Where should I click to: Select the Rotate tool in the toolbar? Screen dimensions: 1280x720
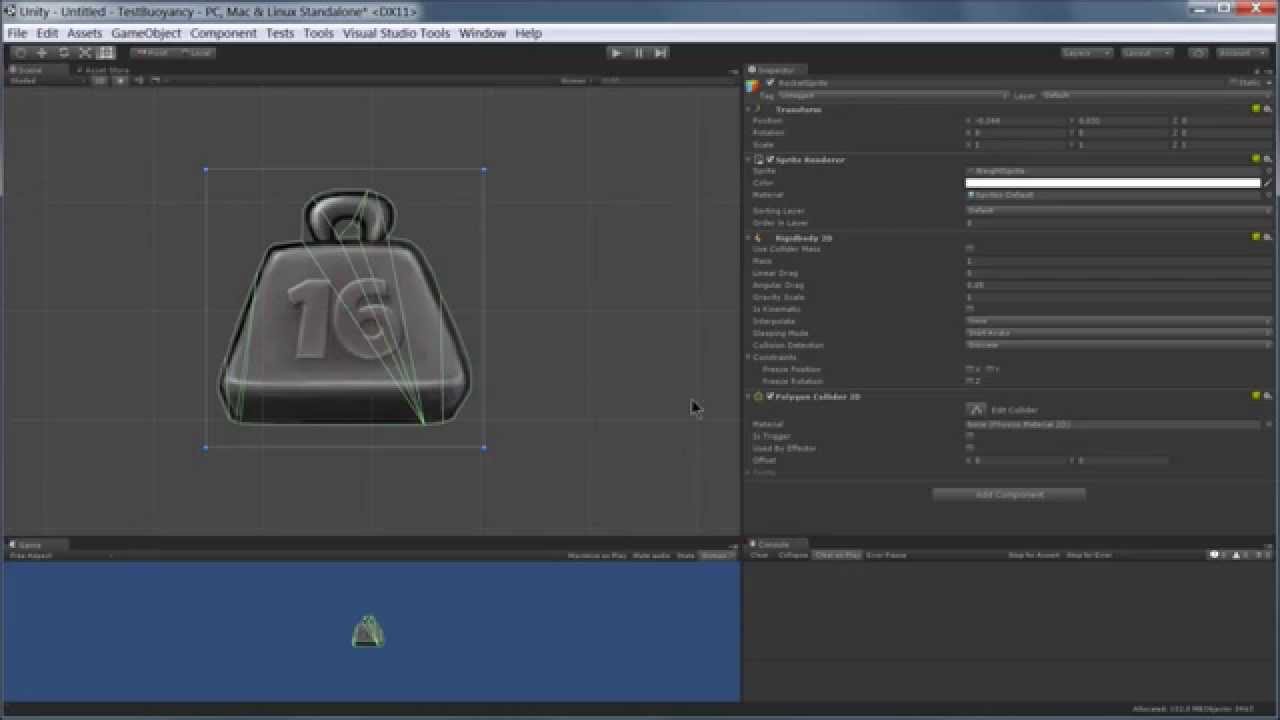point(64,53)
